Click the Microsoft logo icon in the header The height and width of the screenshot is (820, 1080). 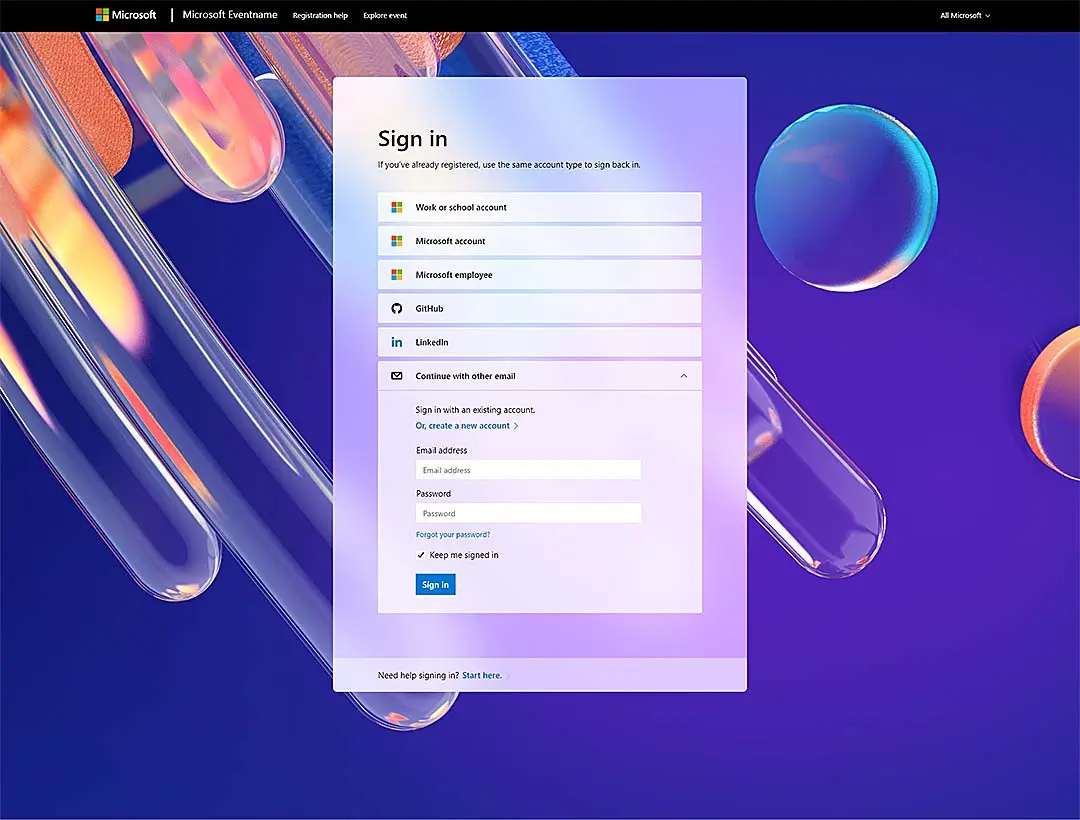(x=100, y=14)
